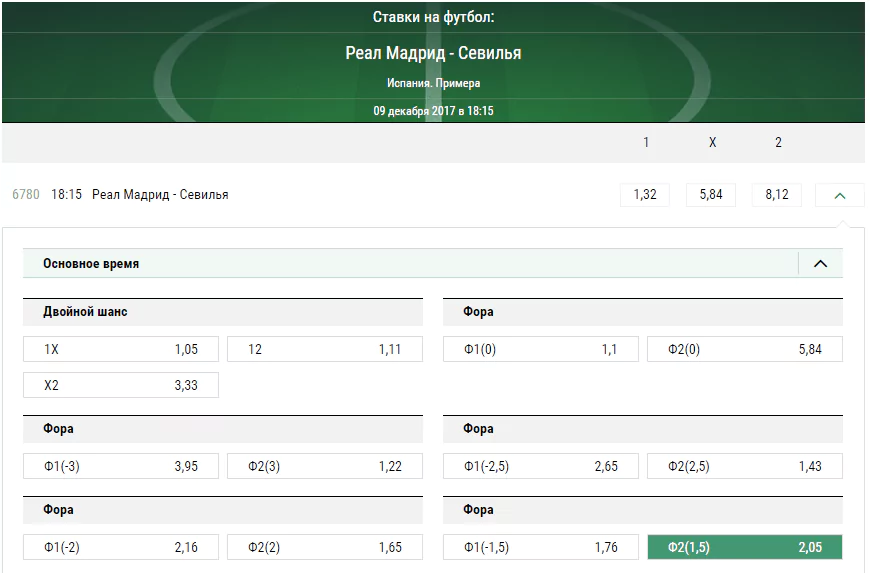
Task: Click the banner title Реал Мадрид - Севилья
Action: pos(433,53)
